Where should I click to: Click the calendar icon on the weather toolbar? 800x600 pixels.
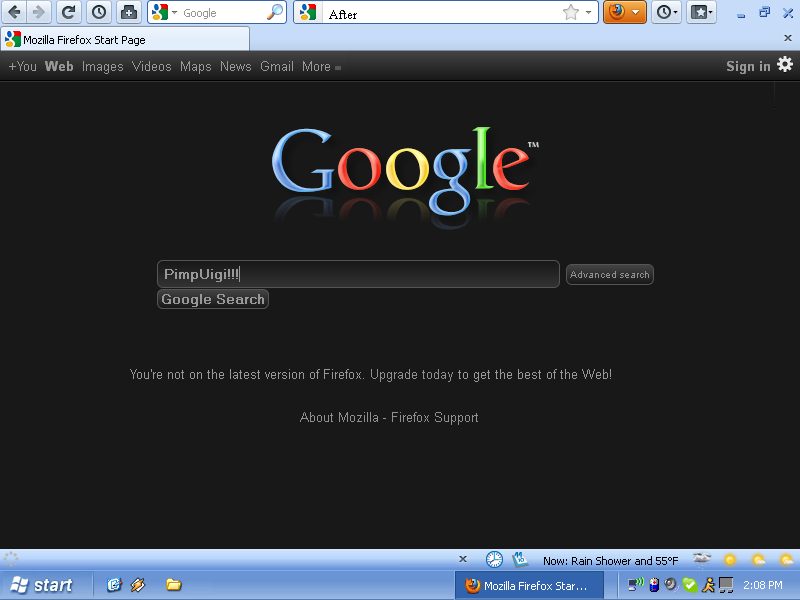[519, 559]
